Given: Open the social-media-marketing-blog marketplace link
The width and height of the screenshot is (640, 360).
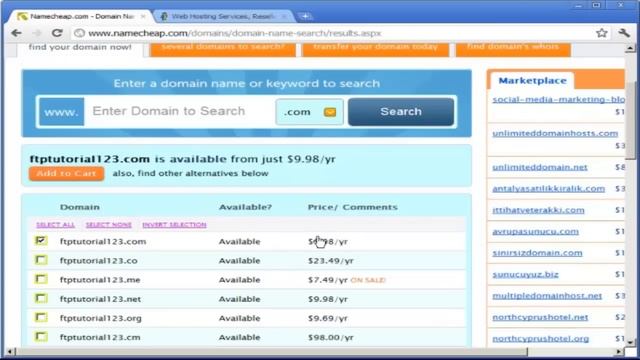Looking at the screenshot, I should [x=558, y=99].
